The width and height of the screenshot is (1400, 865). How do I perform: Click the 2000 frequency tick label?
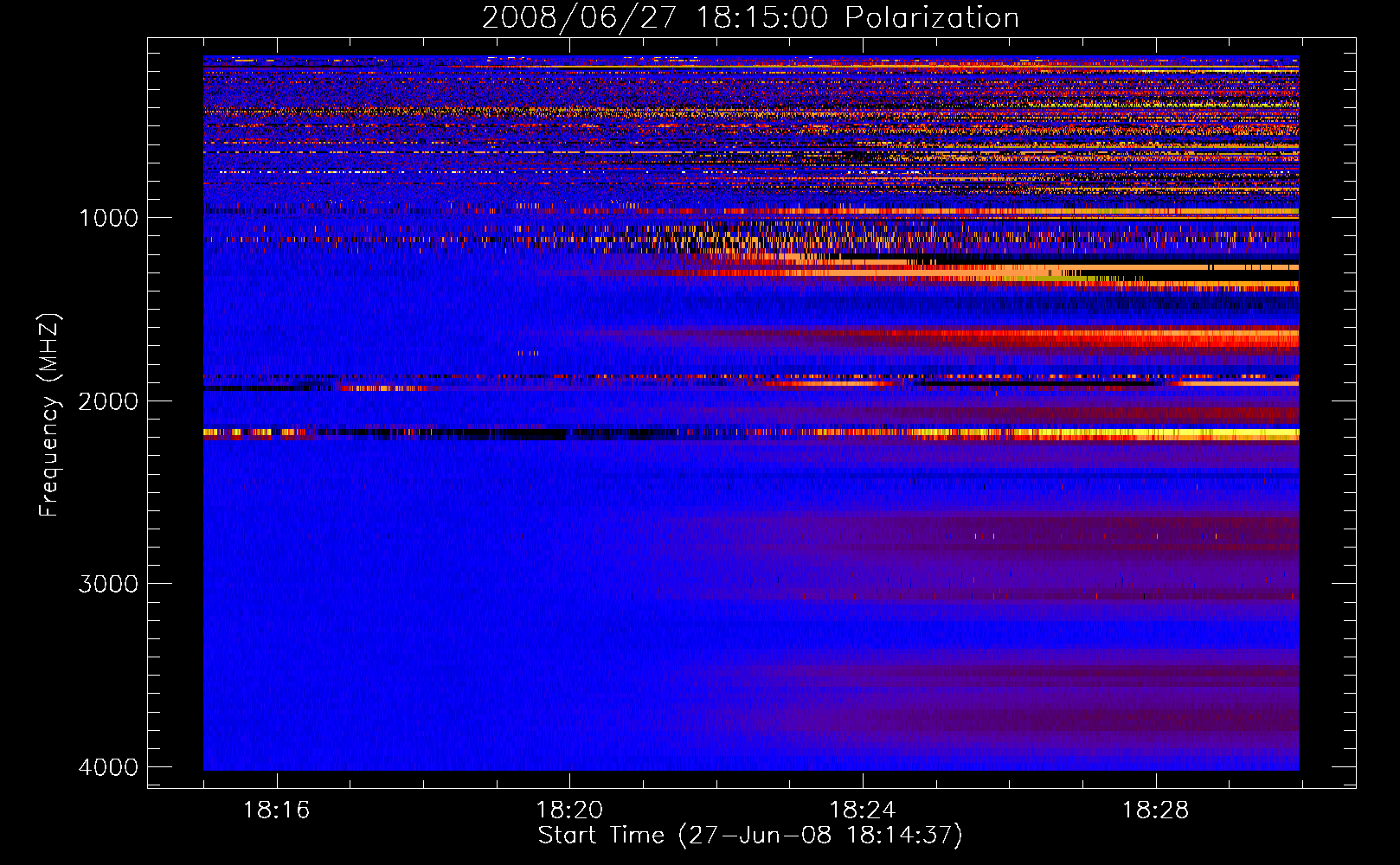[x=108, y=401]
